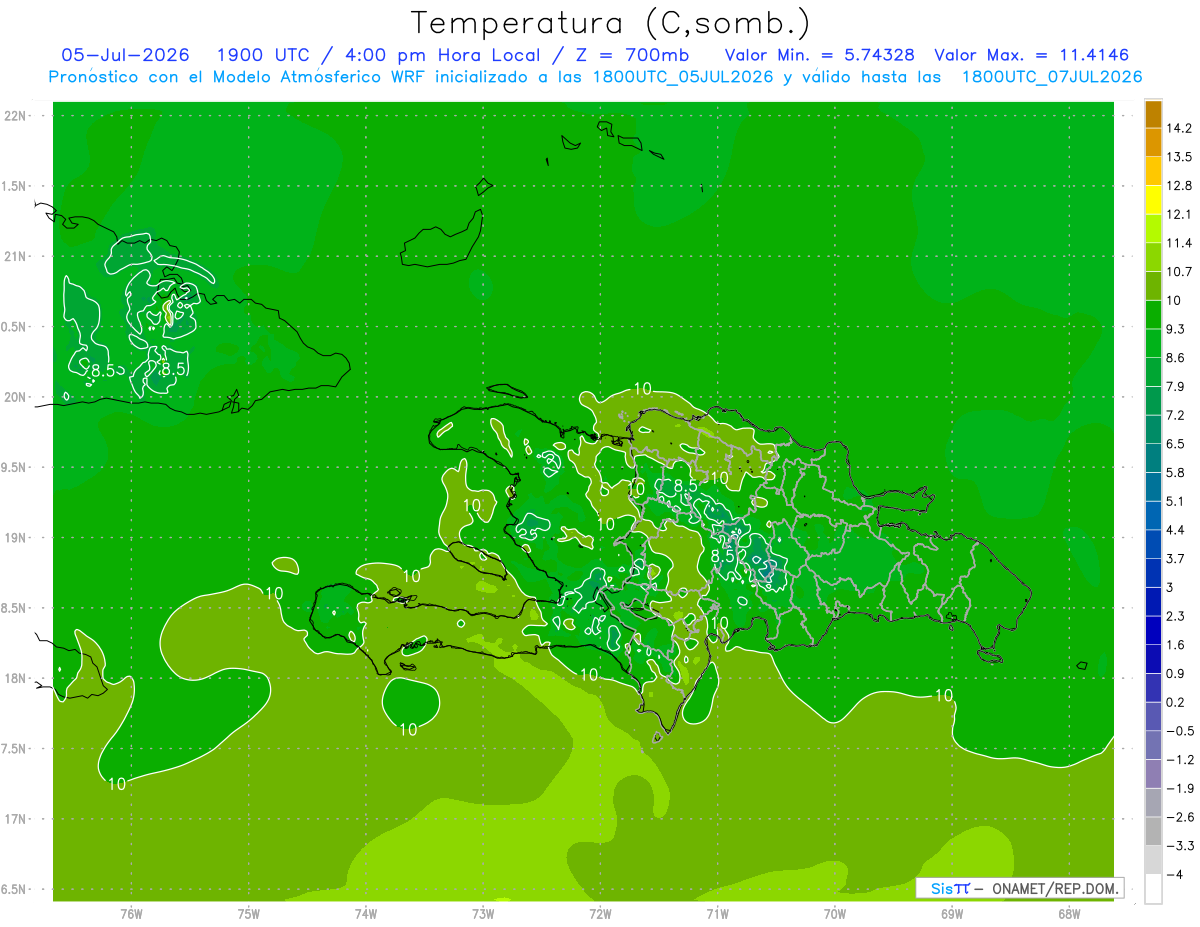Click the '11.4' colorbar label
Viewport: 1200px width, 927px height.
pyautogui.click(x=1178, y=243)
